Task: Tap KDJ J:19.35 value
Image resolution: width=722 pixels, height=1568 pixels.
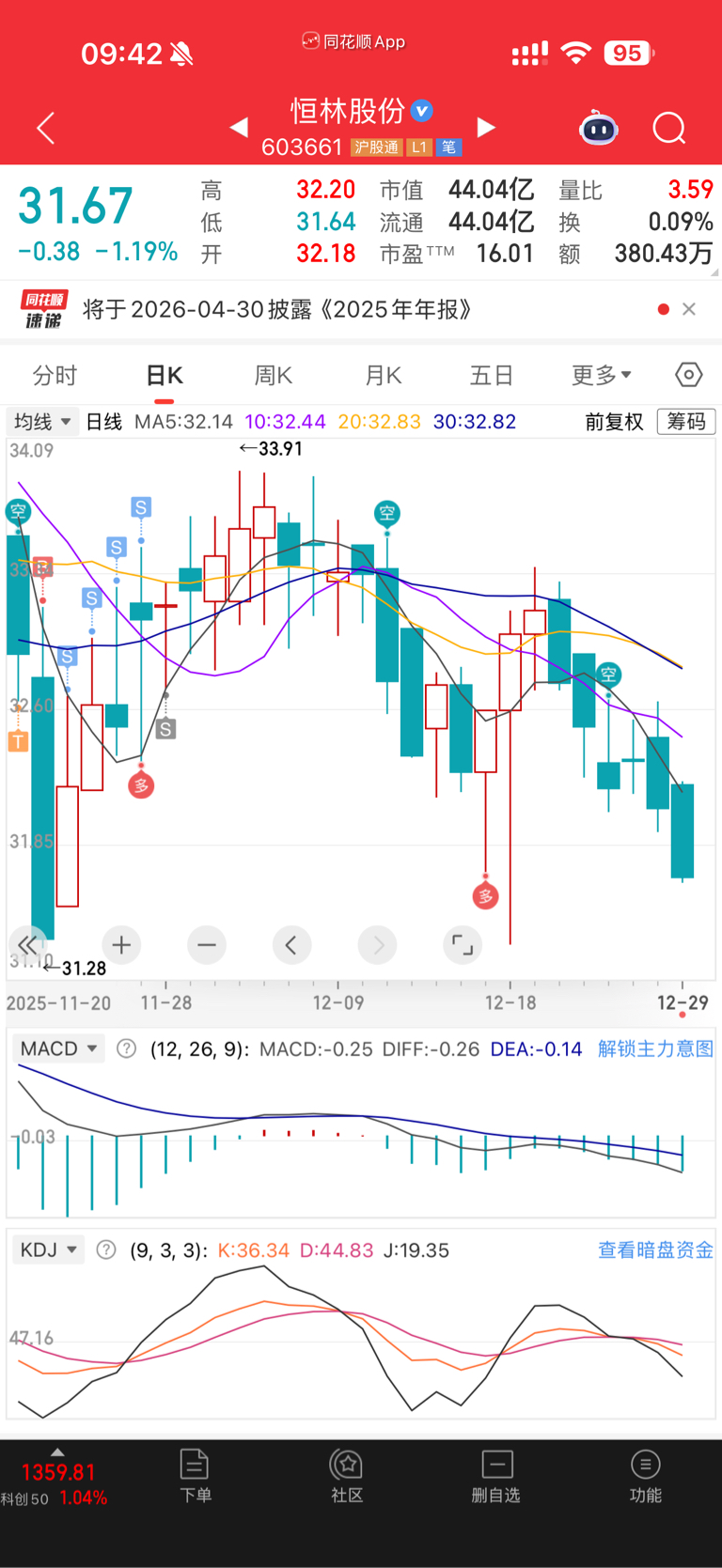Action: [x=416, y=1250]
